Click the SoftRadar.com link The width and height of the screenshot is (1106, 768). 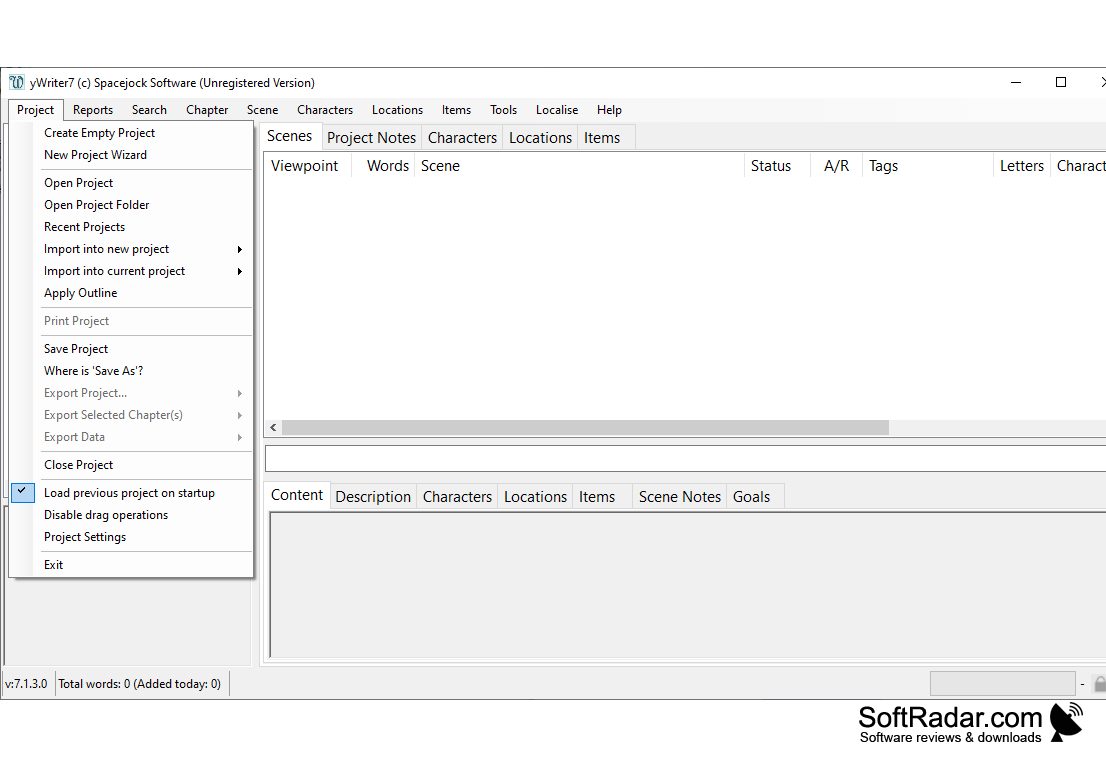coord(950,717)
